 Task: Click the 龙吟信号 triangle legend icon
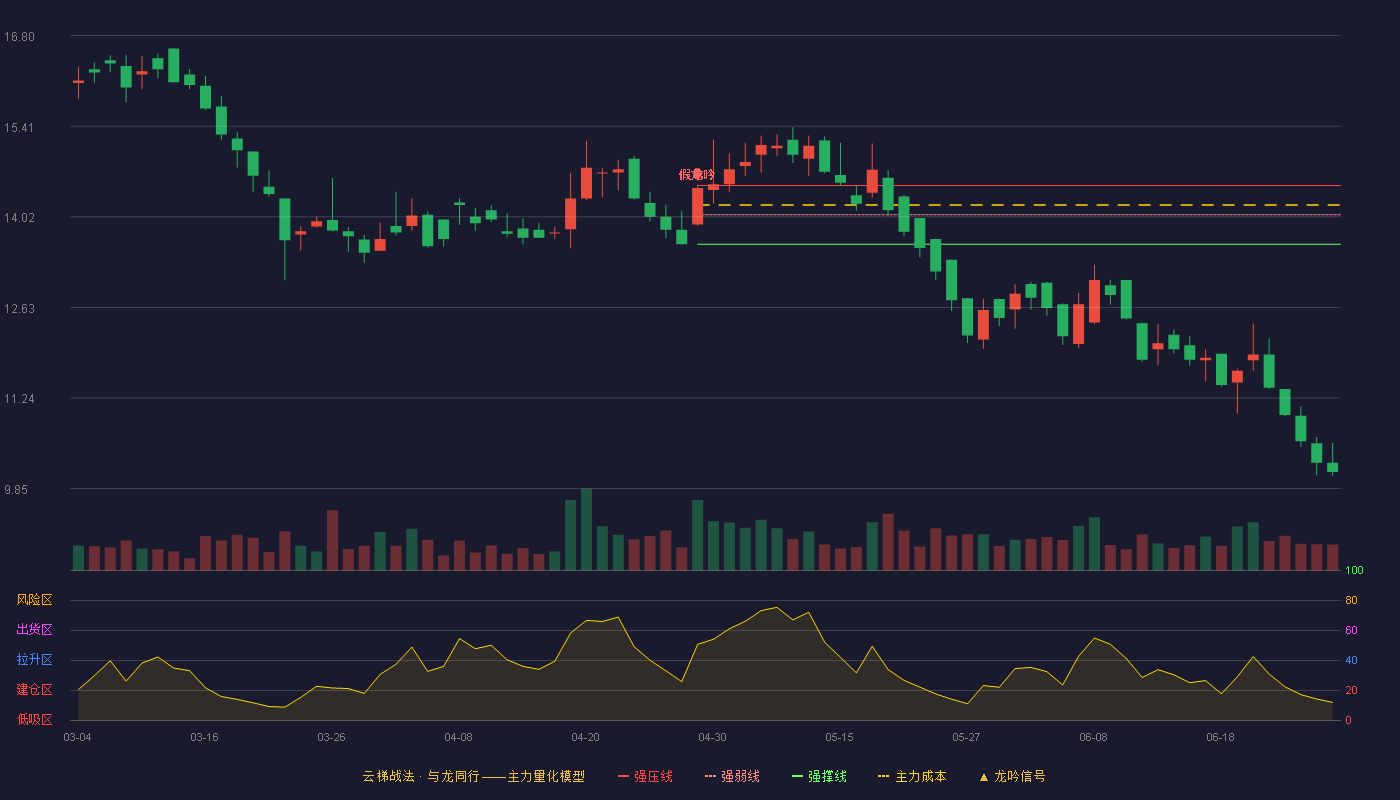pyautogui.click(x=983, y=777)
